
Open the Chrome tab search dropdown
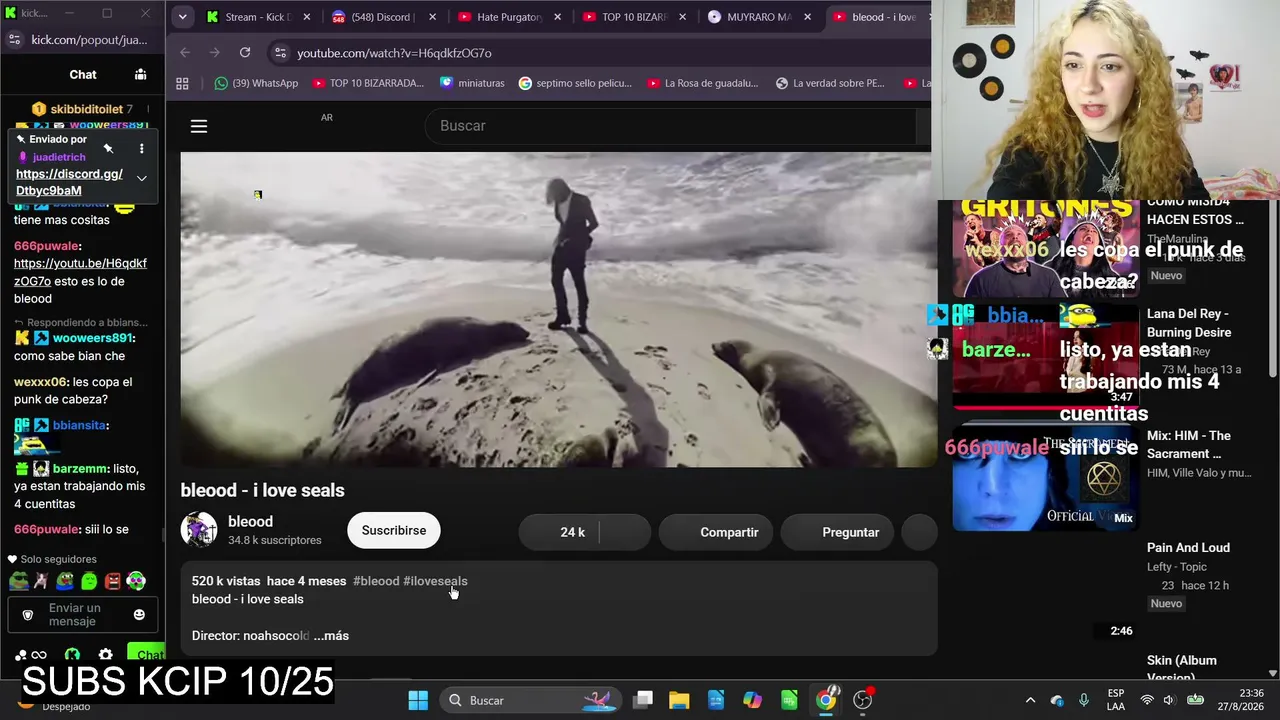[182, 17]
